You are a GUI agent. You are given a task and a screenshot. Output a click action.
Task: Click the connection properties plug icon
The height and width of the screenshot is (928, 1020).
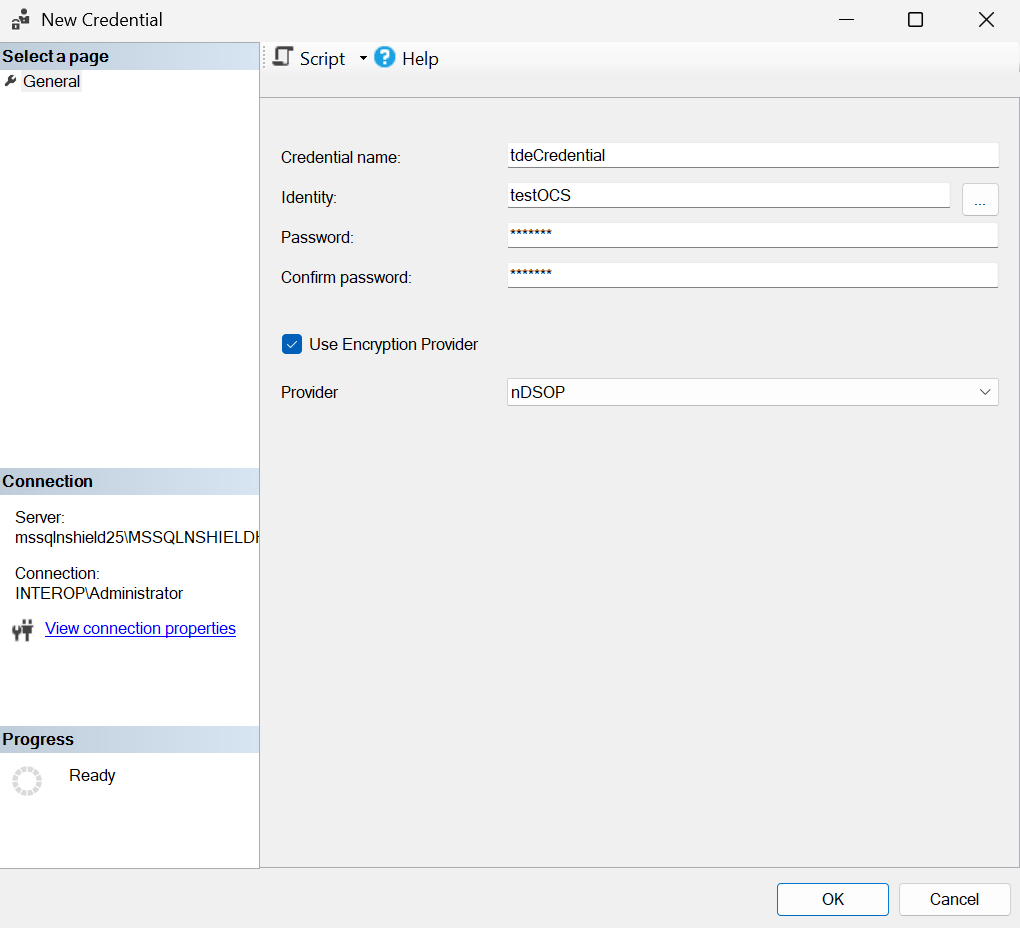[x=23, y=630]
